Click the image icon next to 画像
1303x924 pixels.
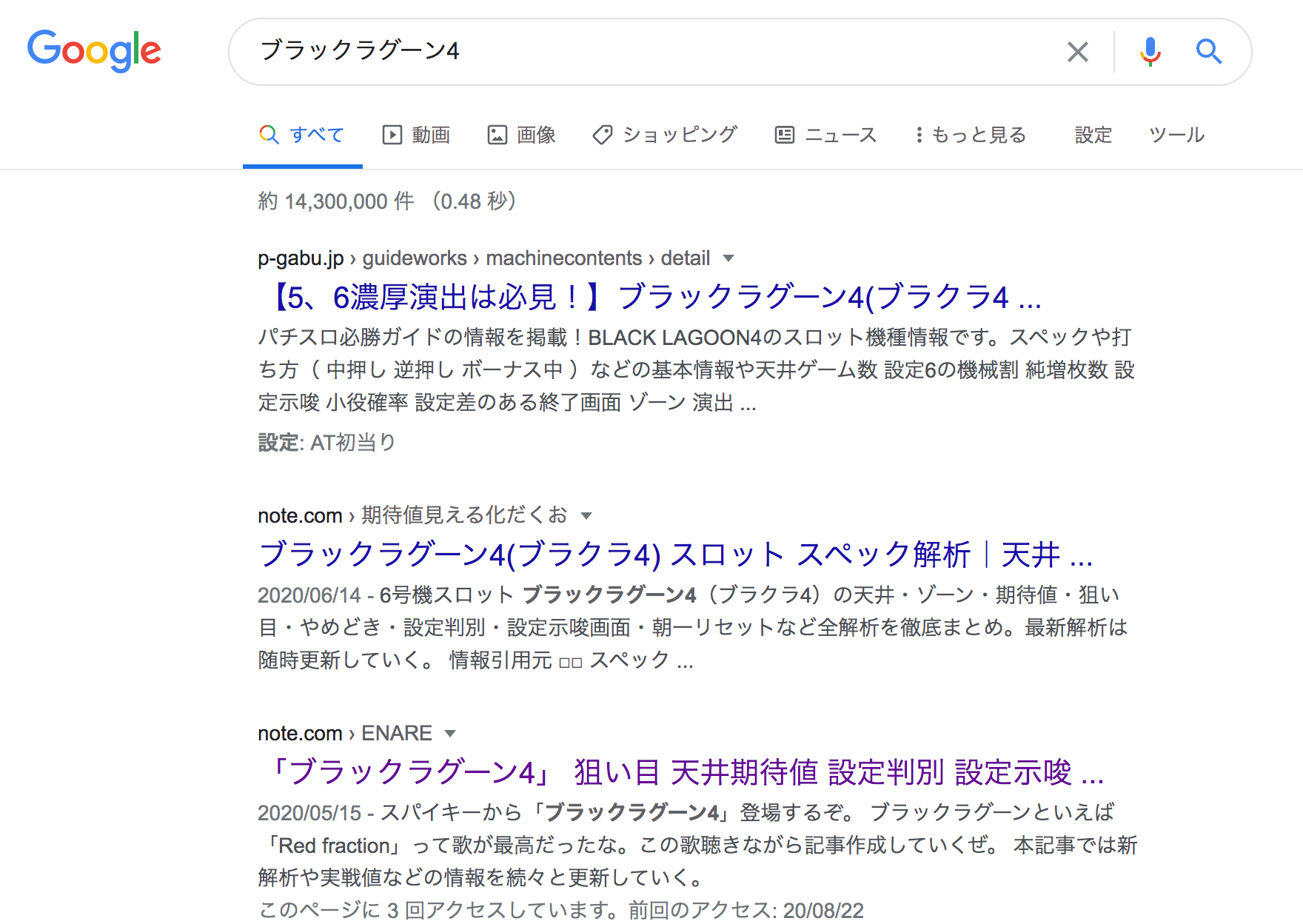pos(498,135)
